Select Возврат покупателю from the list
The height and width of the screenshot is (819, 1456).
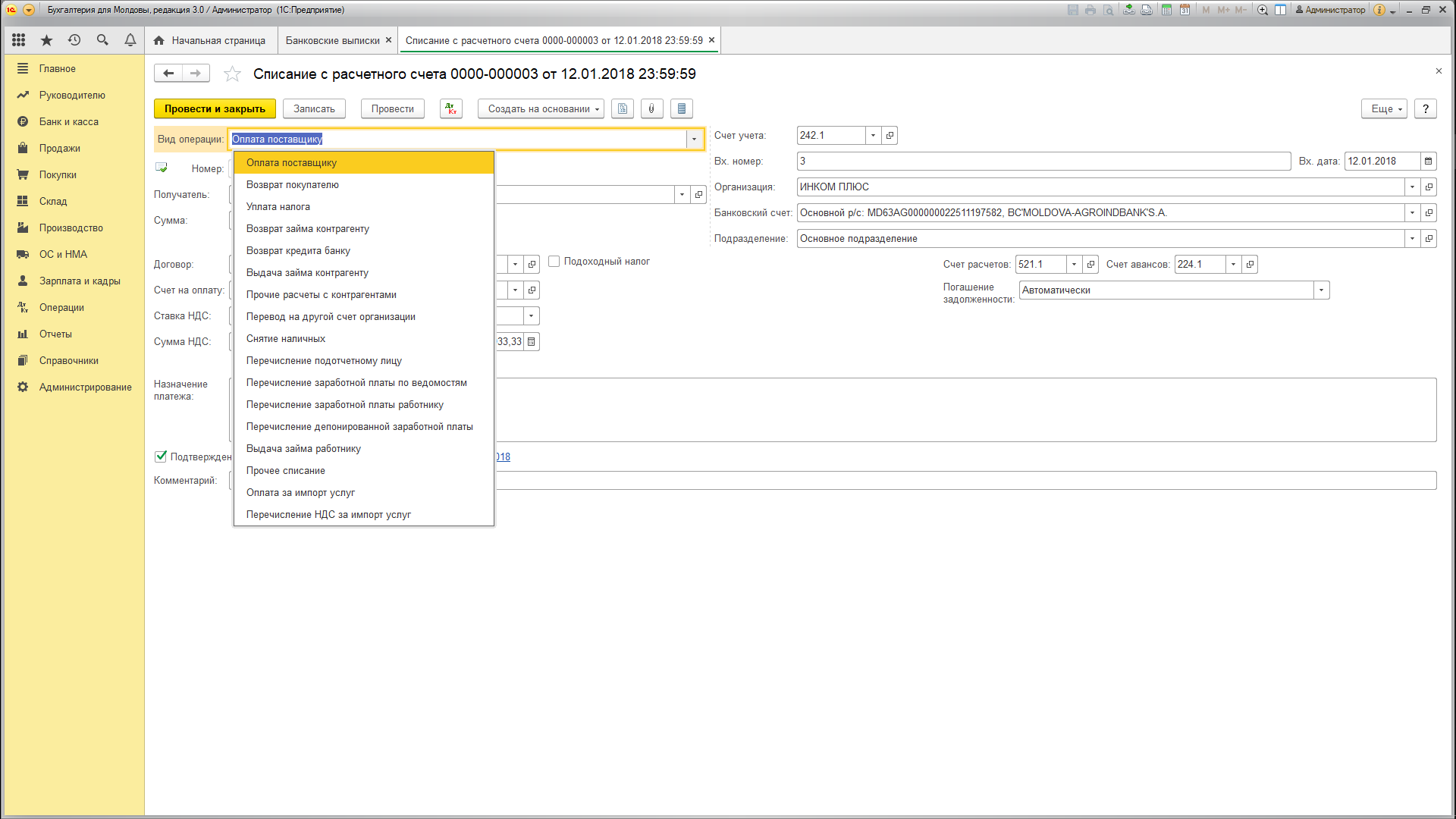point(364,184)
